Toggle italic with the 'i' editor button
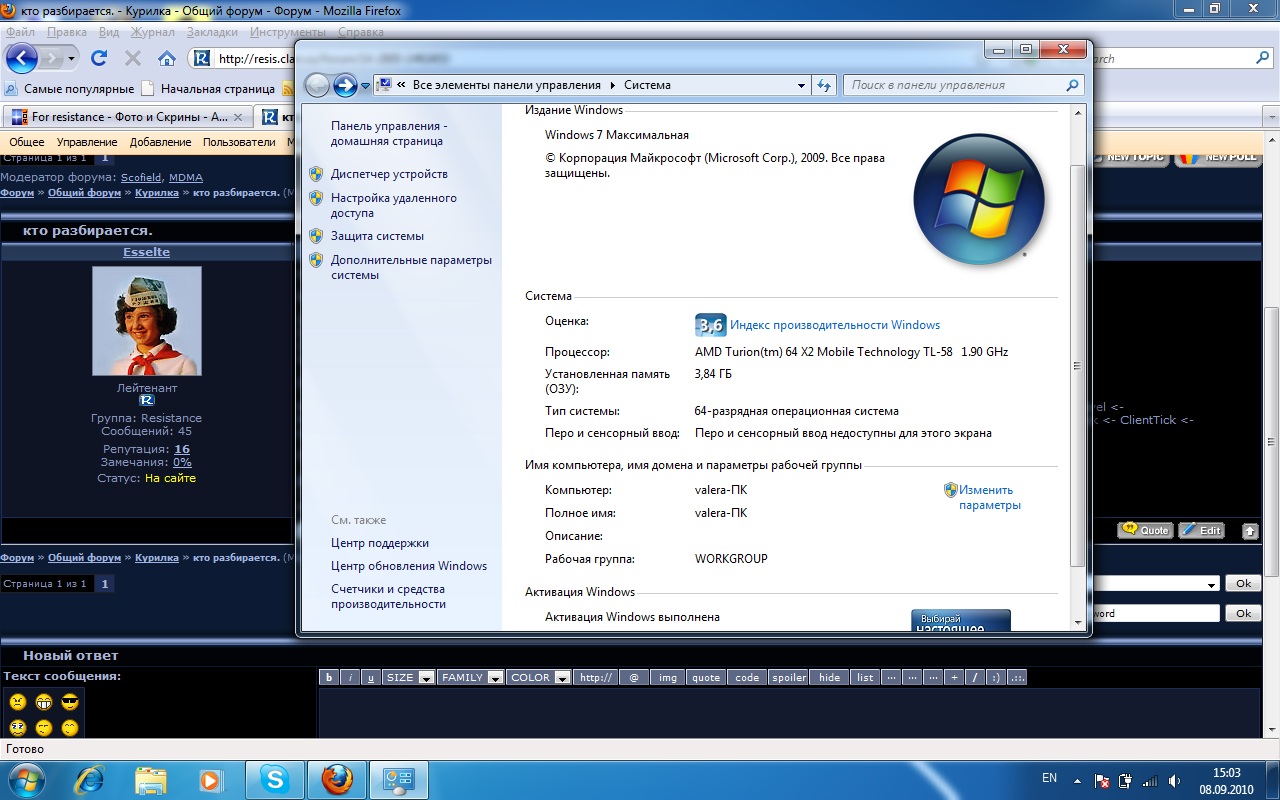Viewport: 1280px width, 800px height. pos(350,677)
